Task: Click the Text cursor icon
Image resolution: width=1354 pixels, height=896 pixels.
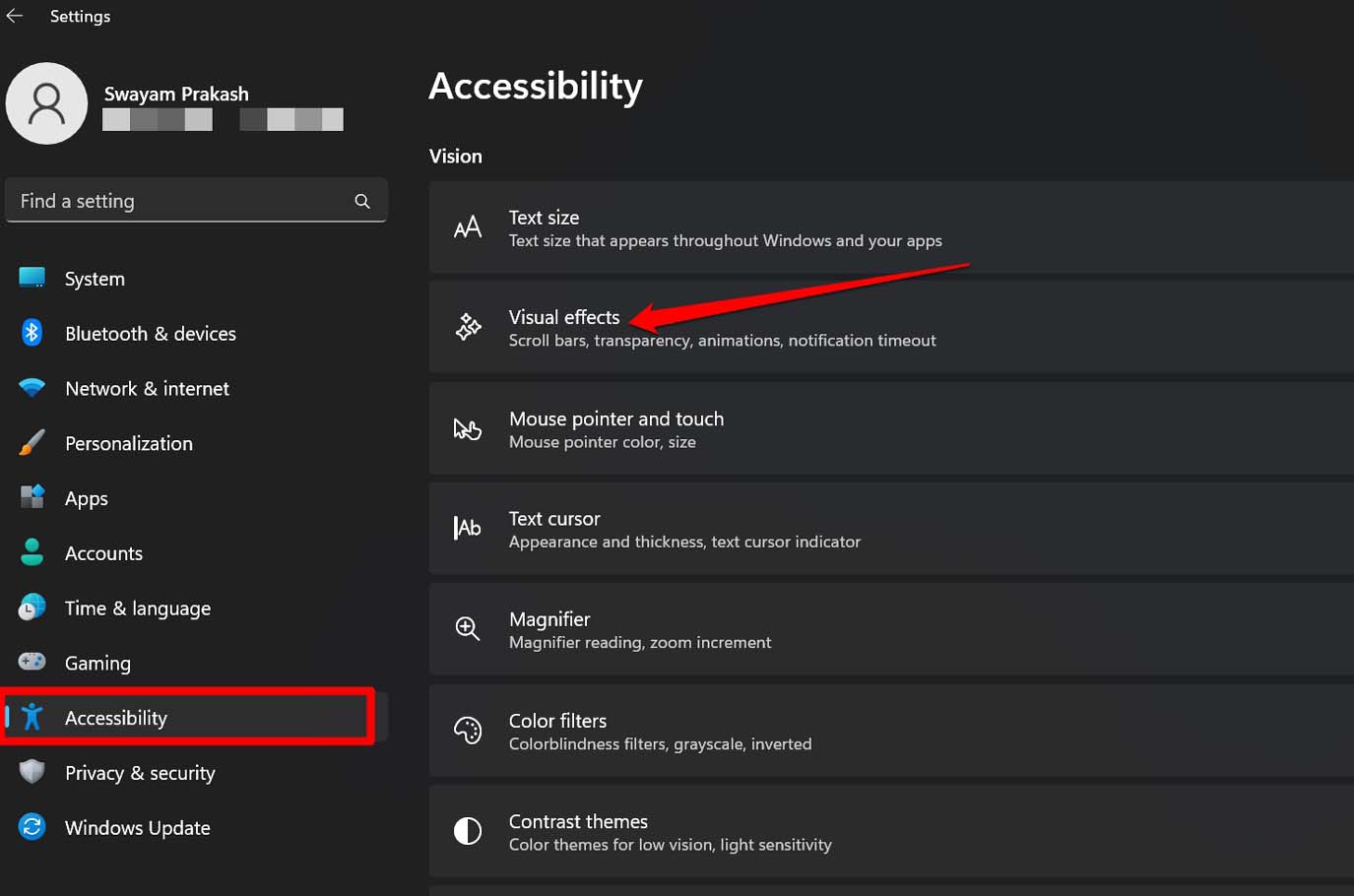Action: [x=467, y=528]
